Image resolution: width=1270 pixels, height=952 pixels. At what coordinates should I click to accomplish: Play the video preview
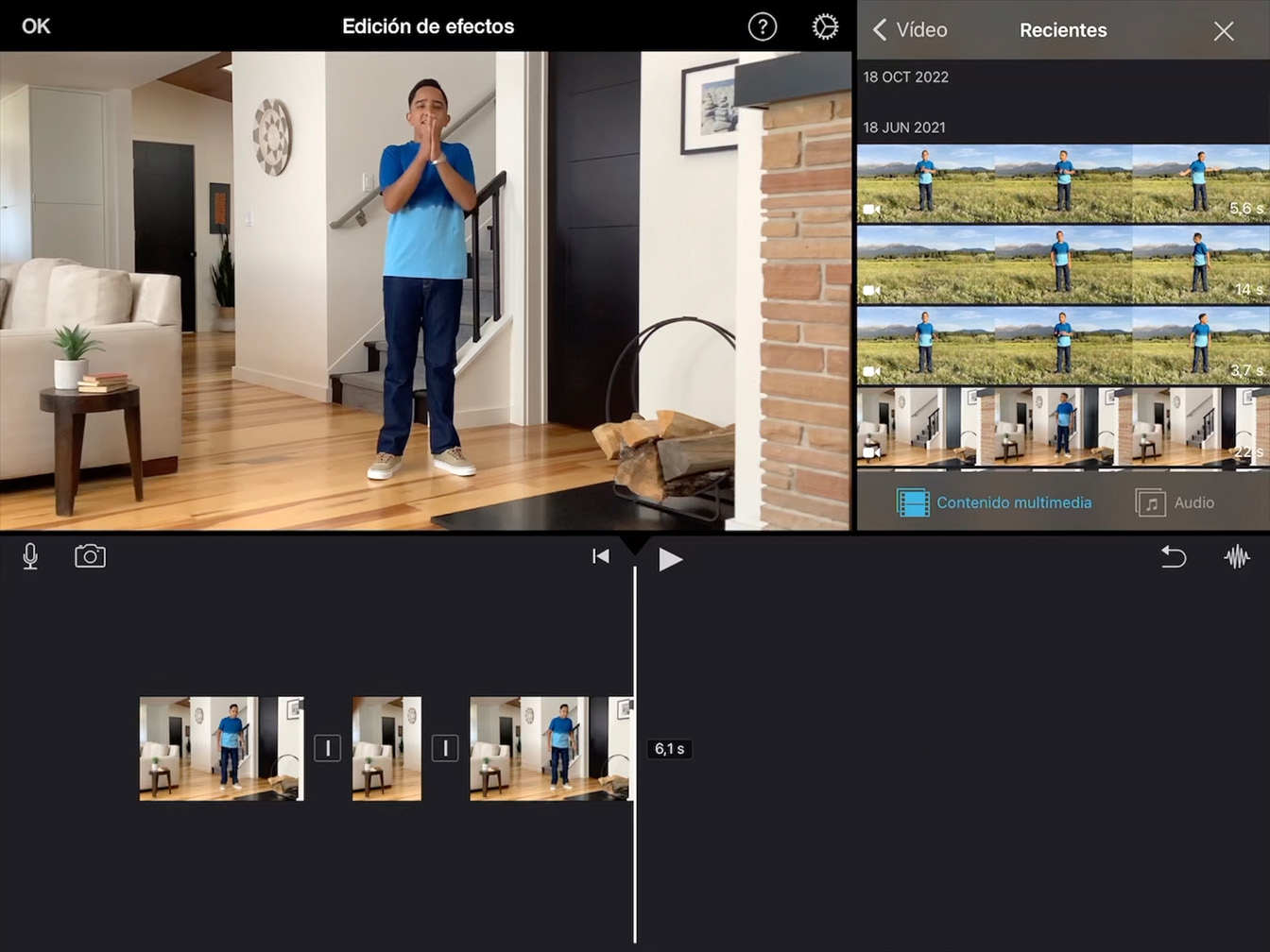670,559
